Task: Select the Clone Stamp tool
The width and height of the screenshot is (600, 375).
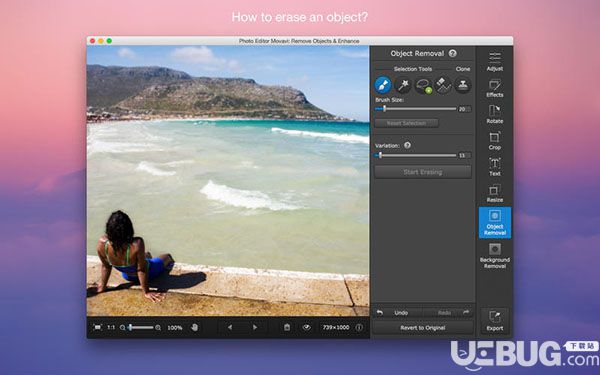Action: (x=463, y=85)
